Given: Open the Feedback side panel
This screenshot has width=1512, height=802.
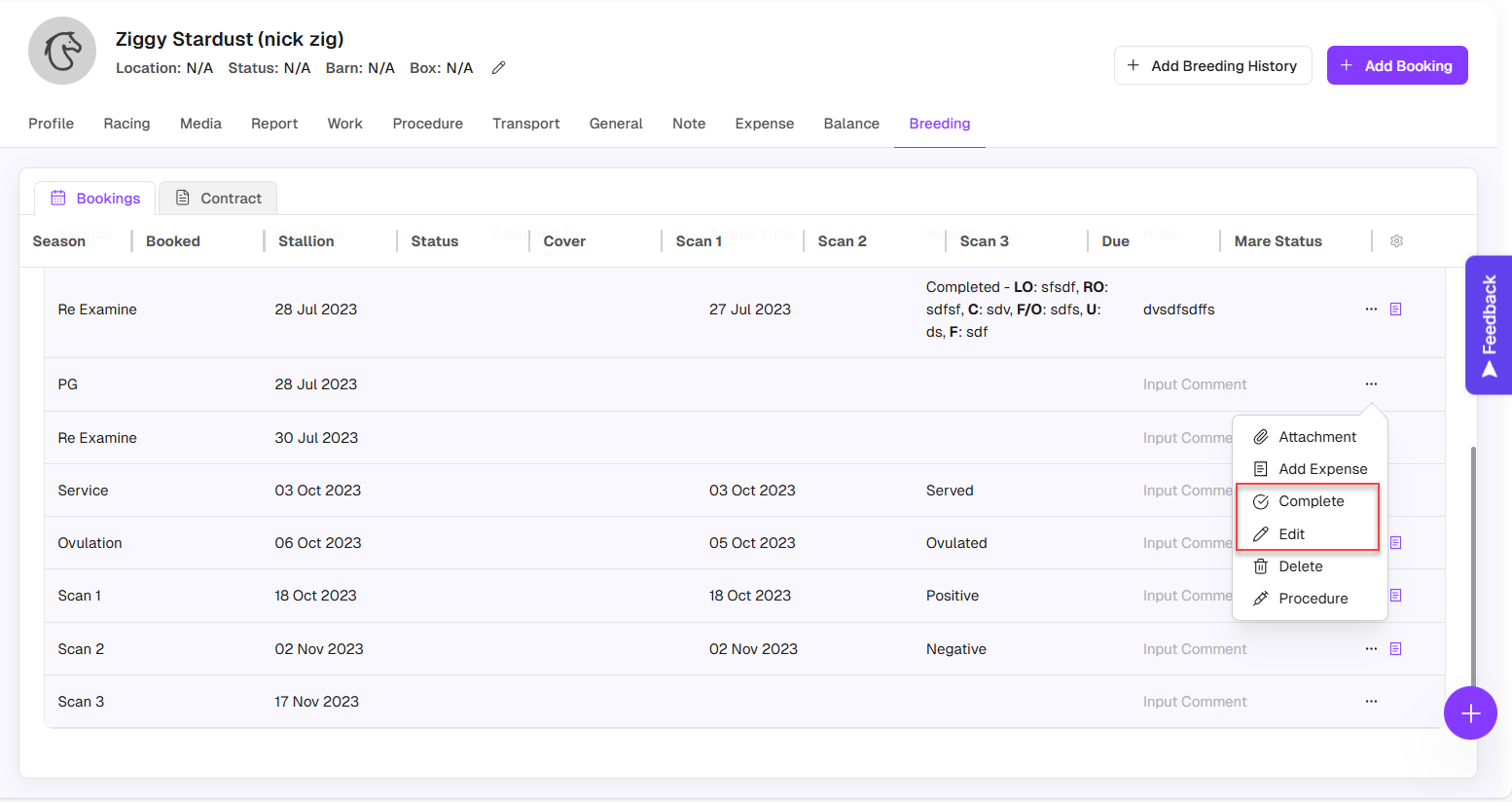Looking at the screenshot, I should (x=1488, y=325).
